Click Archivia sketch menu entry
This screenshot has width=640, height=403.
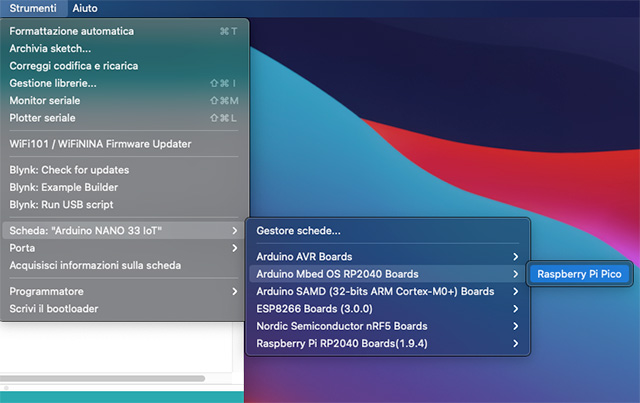[50, 48]
